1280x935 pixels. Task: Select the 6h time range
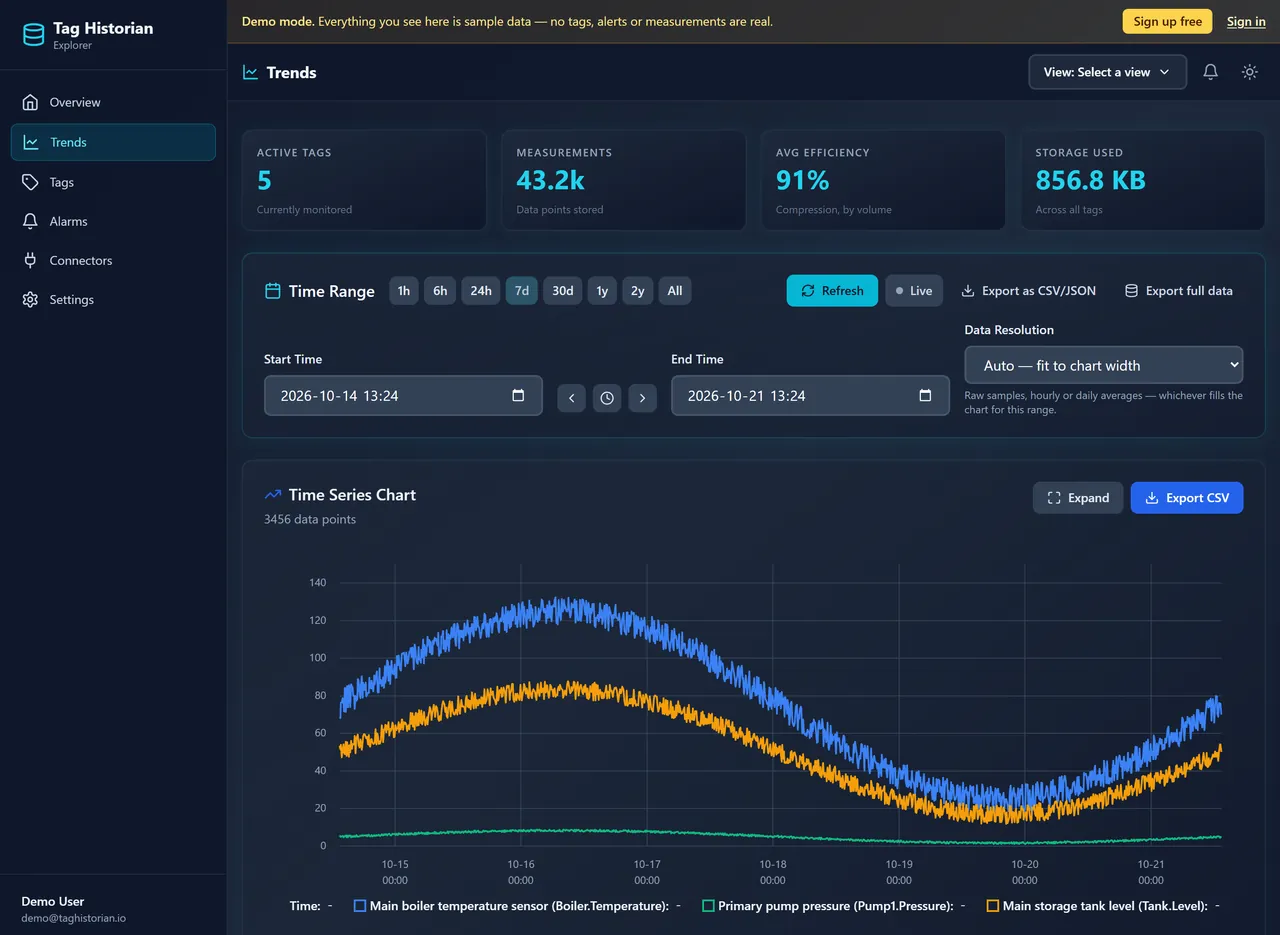(440, 291)
